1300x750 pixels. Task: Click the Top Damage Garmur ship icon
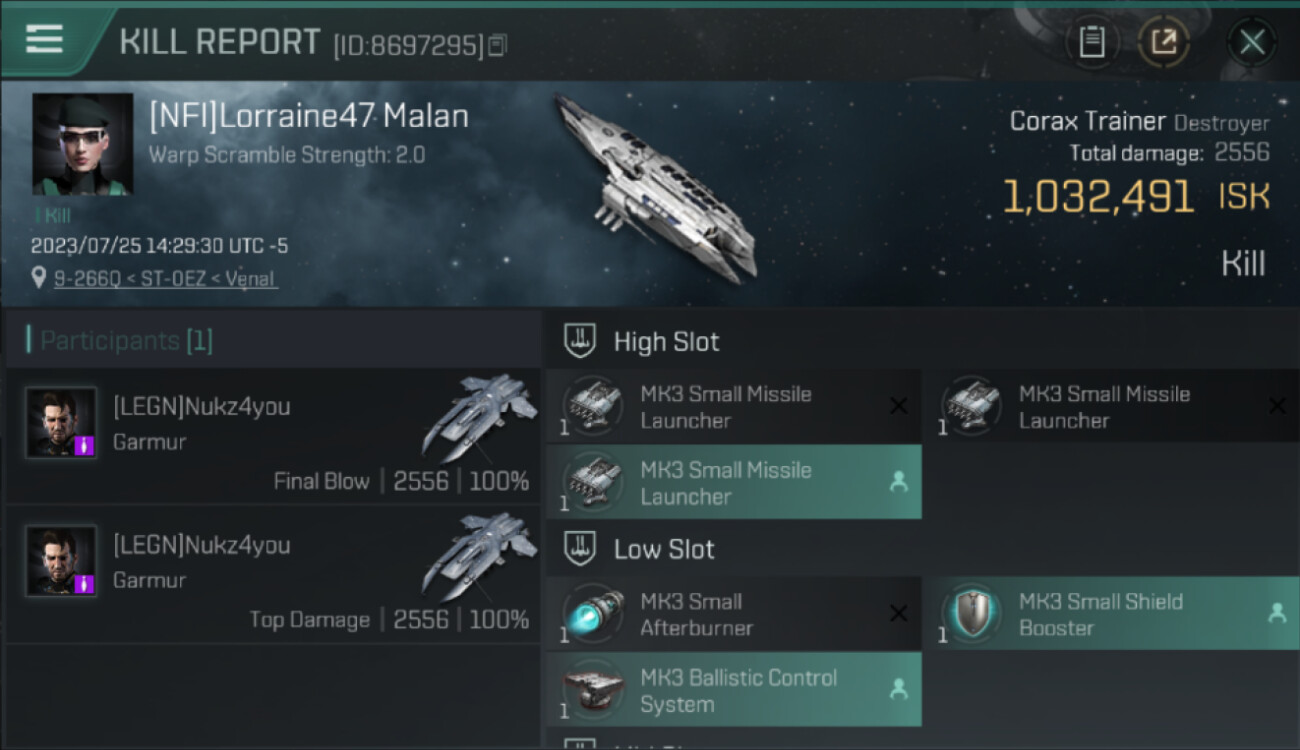[478, 555]
